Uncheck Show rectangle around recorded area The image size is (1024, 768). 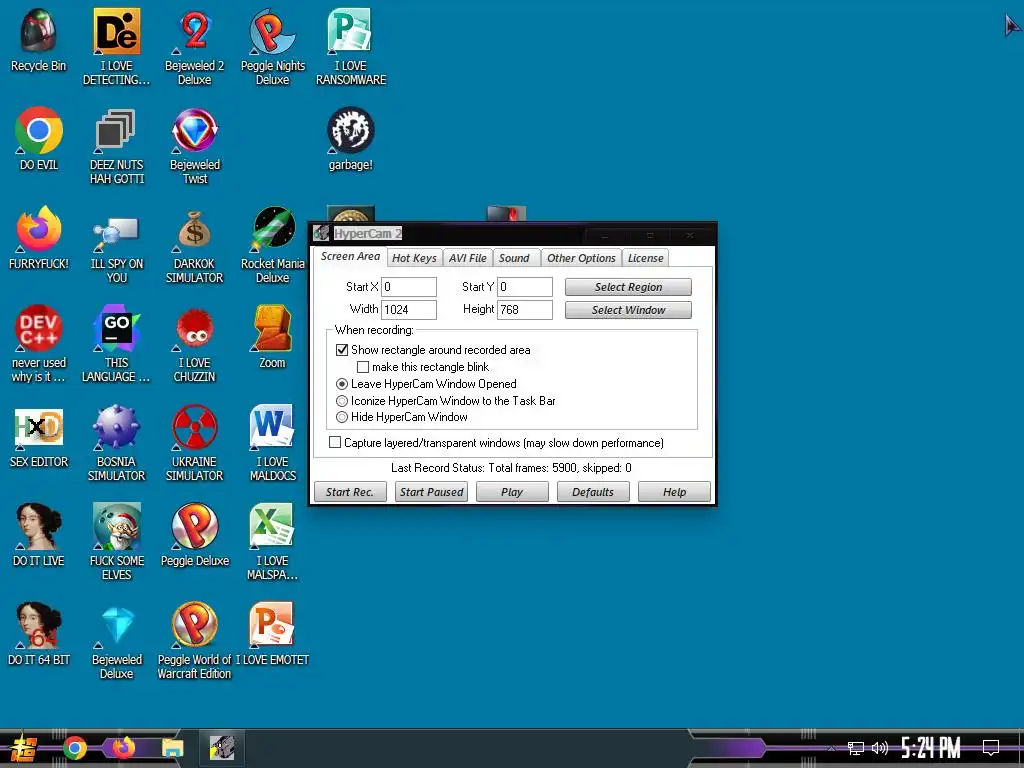click(342, 350)
